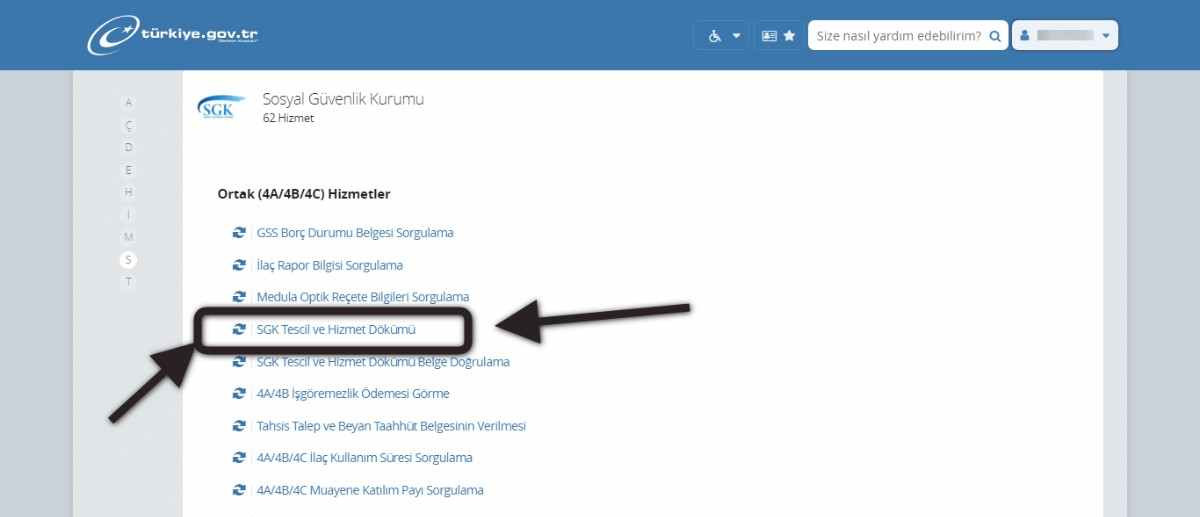Jump to letter M in index
The height and width of the screenshot is (517, 1200).
(128, 237)
